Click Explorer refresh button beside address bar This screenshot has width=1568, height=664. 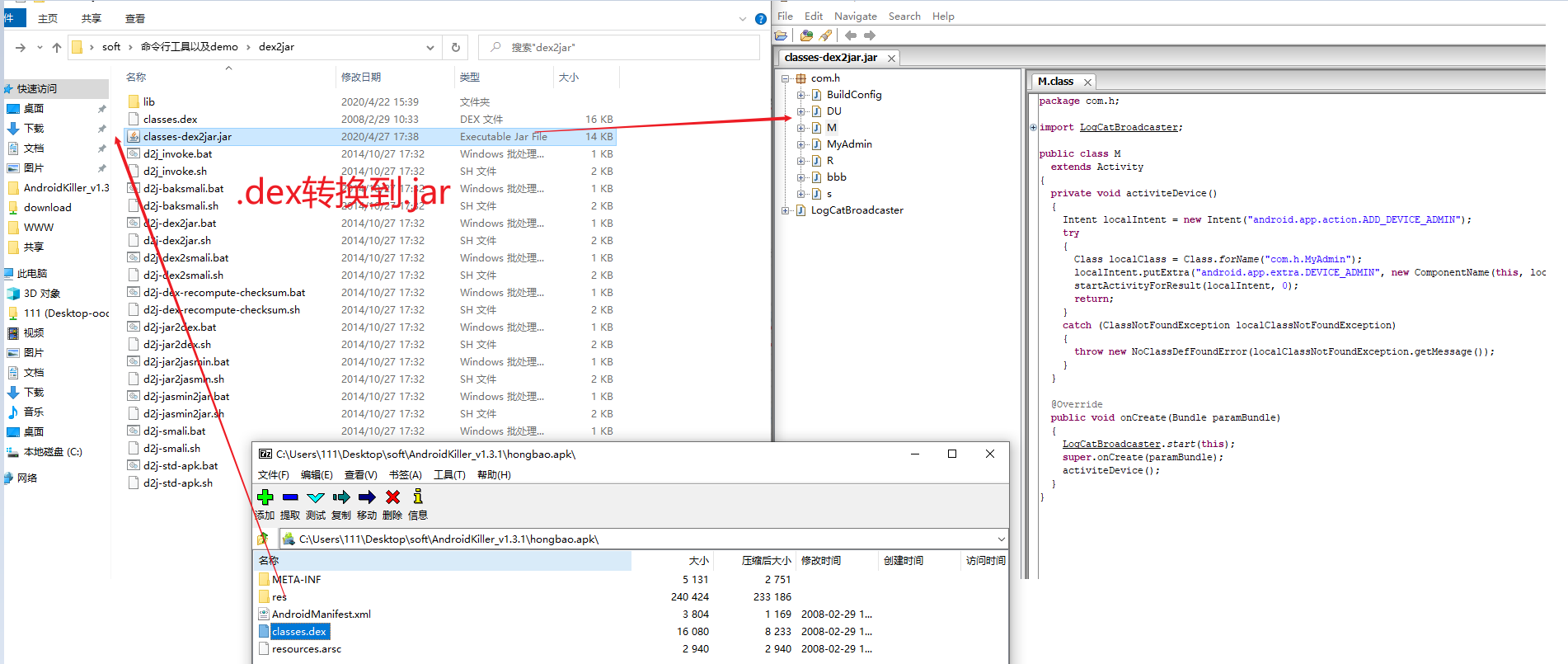coord(455,47)
